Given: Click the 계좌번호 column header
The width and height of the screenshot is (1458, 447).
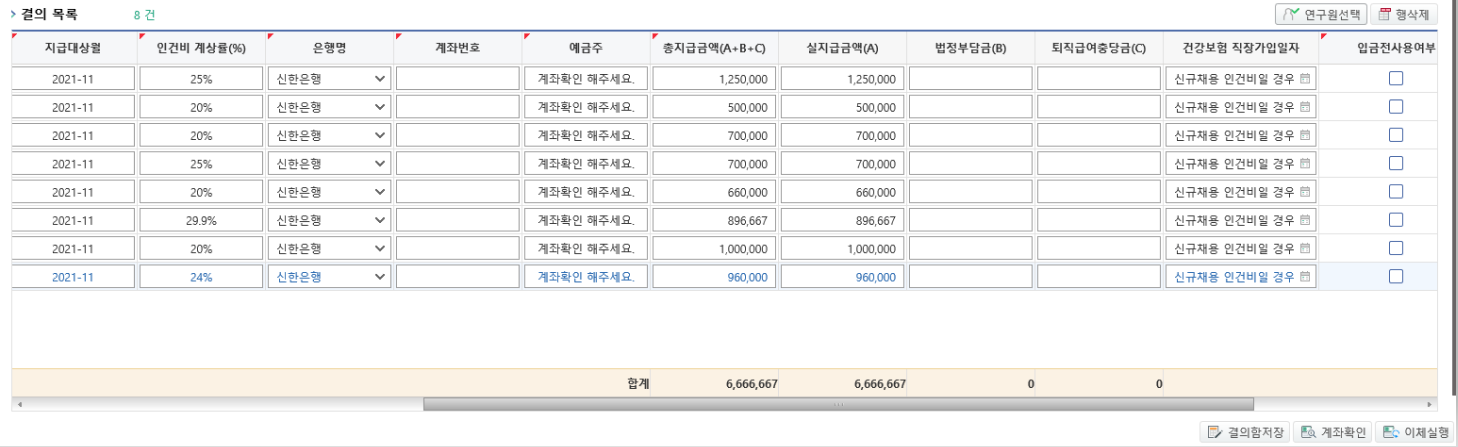Looking at the screenshot, I should [x=458, y=47].
